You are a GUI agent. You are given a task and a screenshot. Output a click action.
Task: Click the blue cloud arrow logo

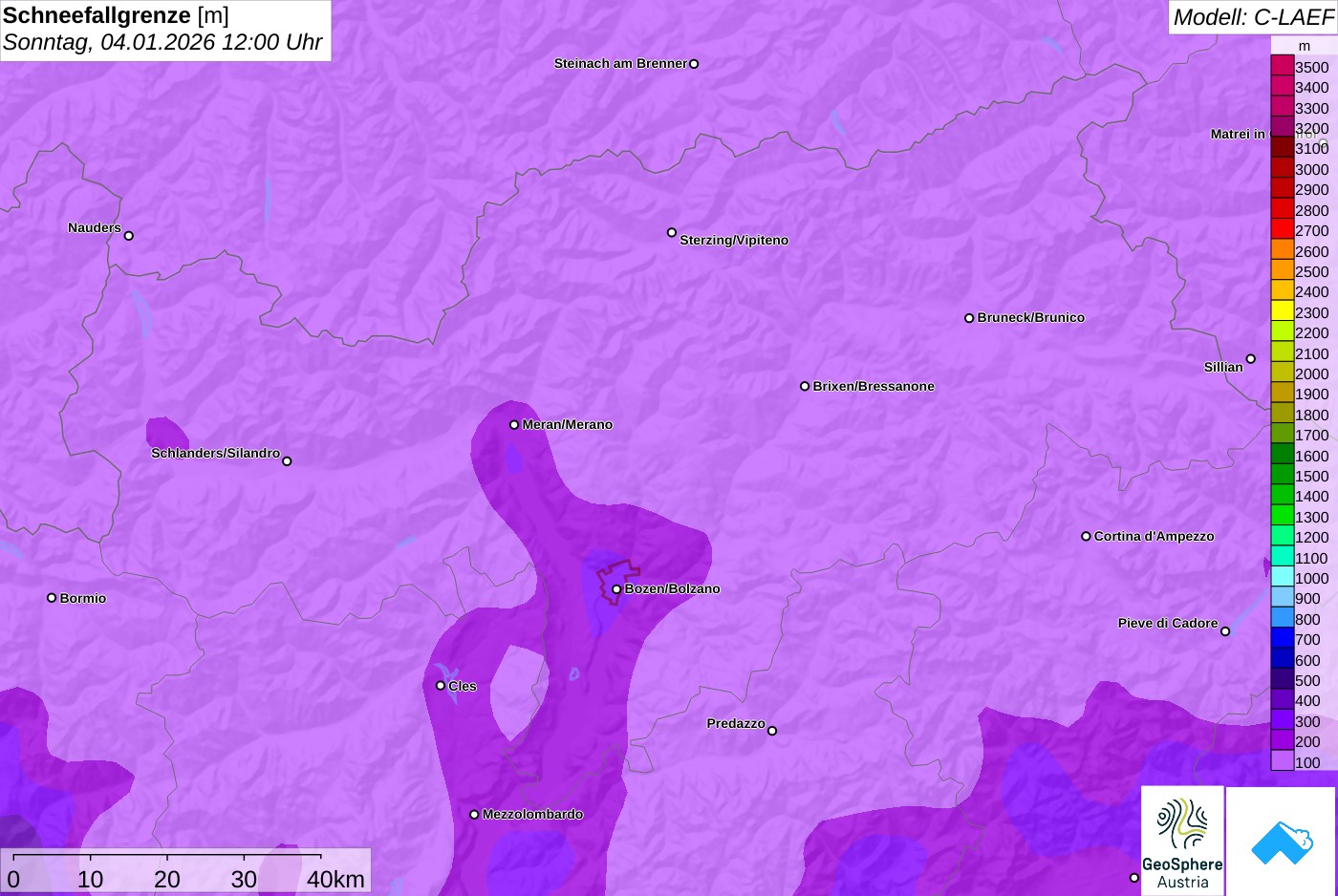click(x=1282, y=841)
